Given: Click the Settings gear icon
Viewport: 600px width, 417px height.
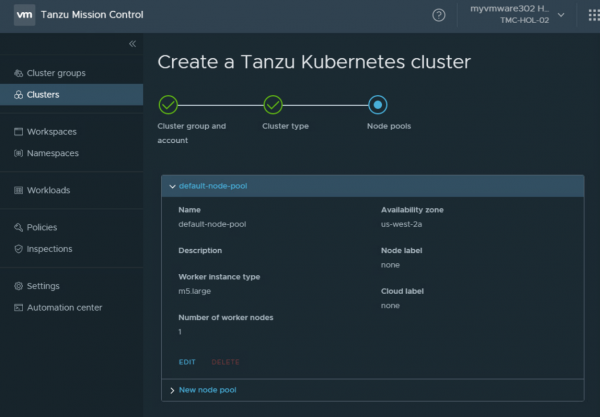Looking at the screenshot, I should click(18, 286).
